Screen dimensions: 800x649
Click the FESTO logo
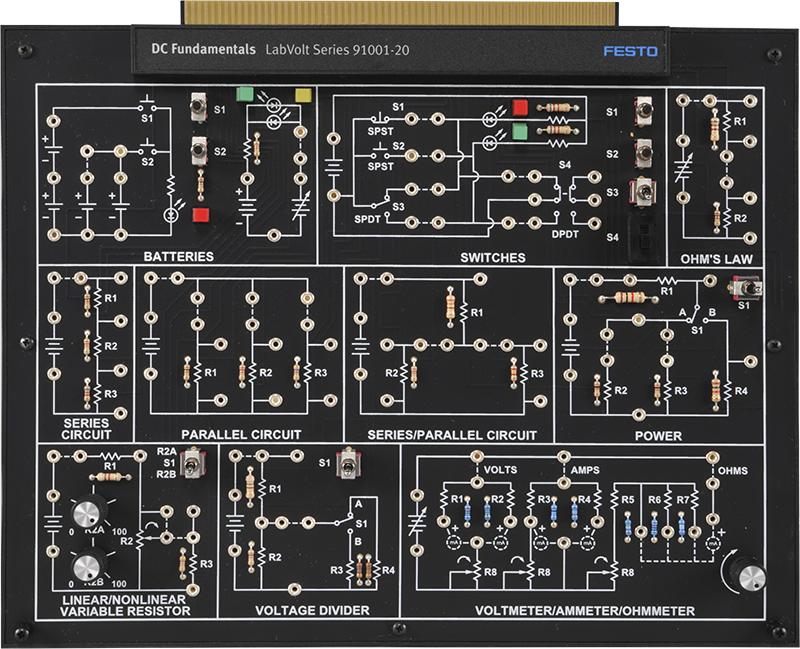(628, 49)
